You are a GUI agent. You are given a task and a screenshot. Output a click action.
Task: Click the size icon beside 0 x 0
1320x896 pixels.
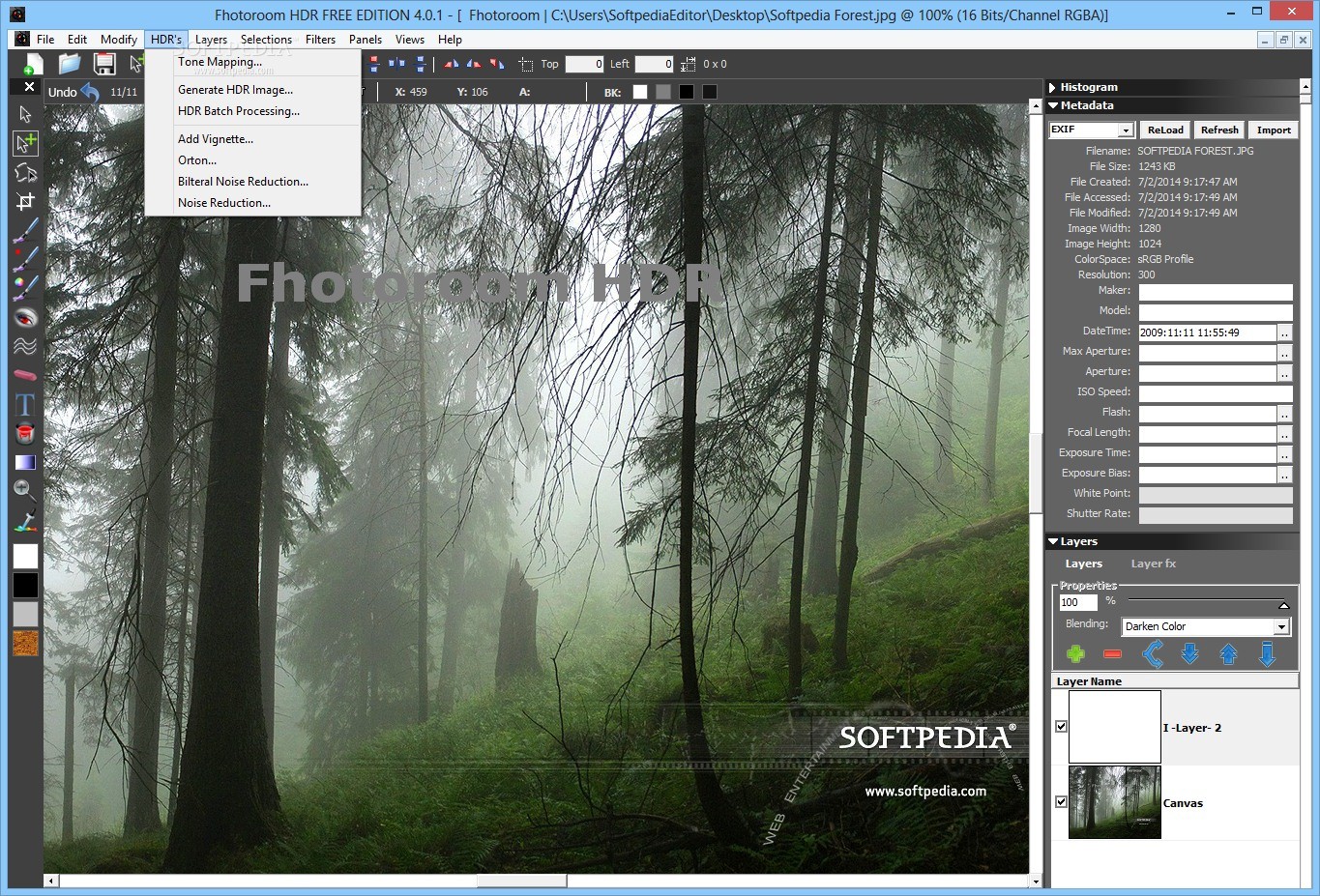click(x=688, y=65)
